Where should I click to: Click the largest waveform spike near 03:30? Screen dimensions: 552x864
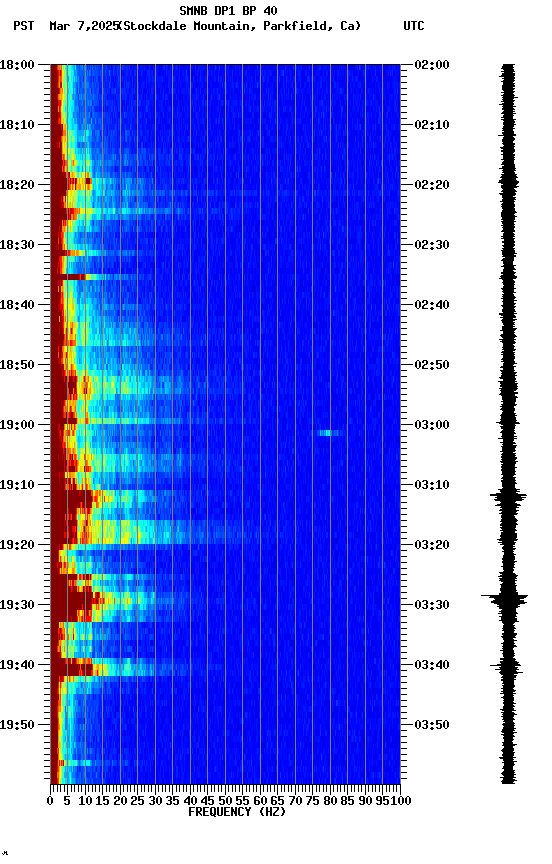tap(505, 597)
